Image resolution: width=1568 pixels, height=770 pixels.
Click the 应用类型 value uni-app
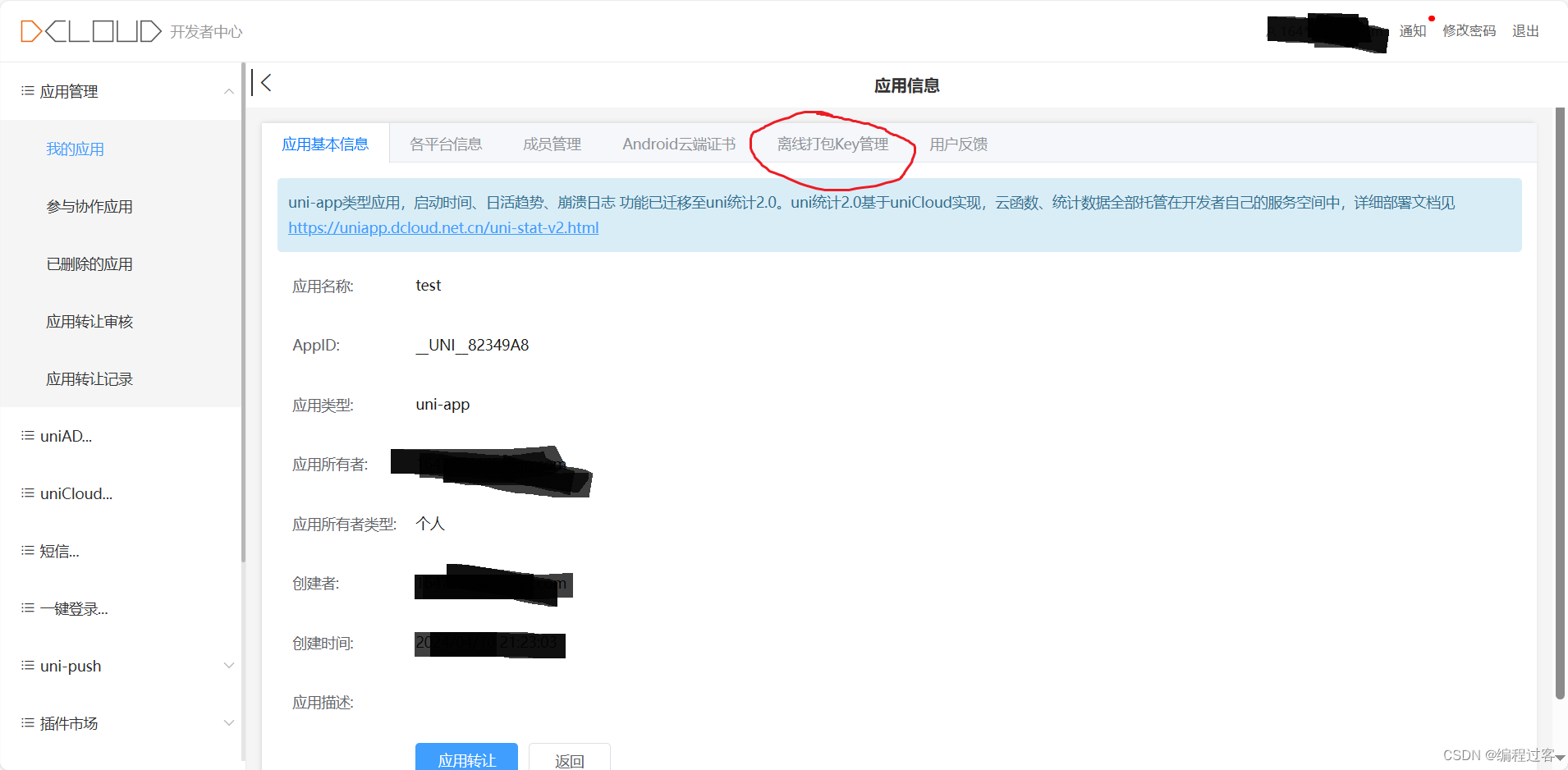(442, 404)
